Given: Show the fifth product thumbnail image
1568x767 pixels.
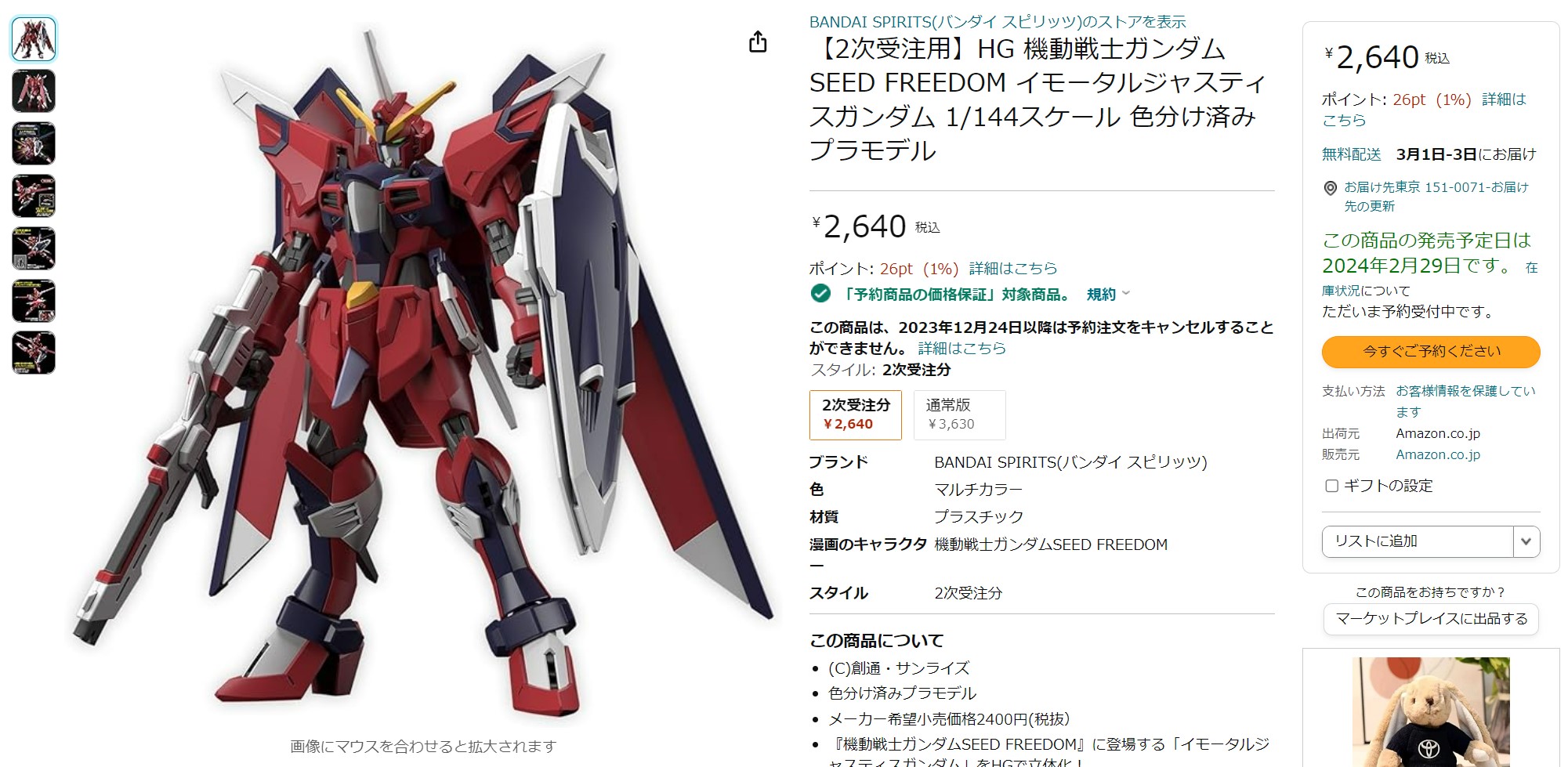Looking at the screenshot, I should click(34, 248).
